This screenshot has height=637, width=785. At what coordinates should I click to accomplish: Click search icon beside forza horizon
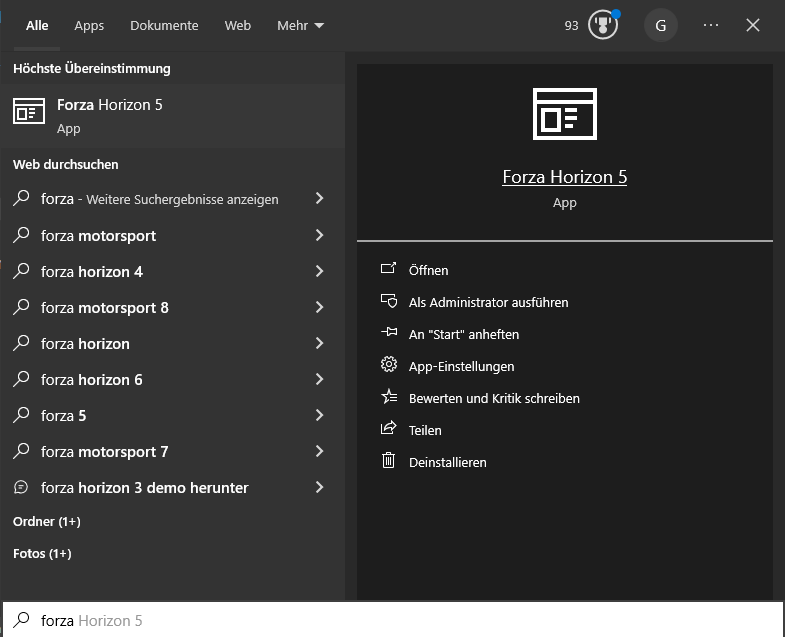click(21, 343)
